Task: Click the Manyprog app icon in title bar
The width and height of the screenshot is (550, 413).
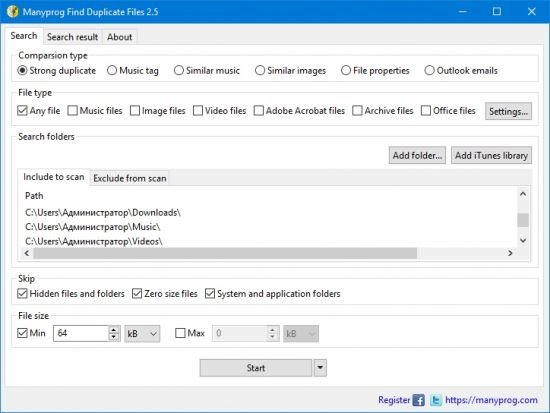Action: [13, 12]
